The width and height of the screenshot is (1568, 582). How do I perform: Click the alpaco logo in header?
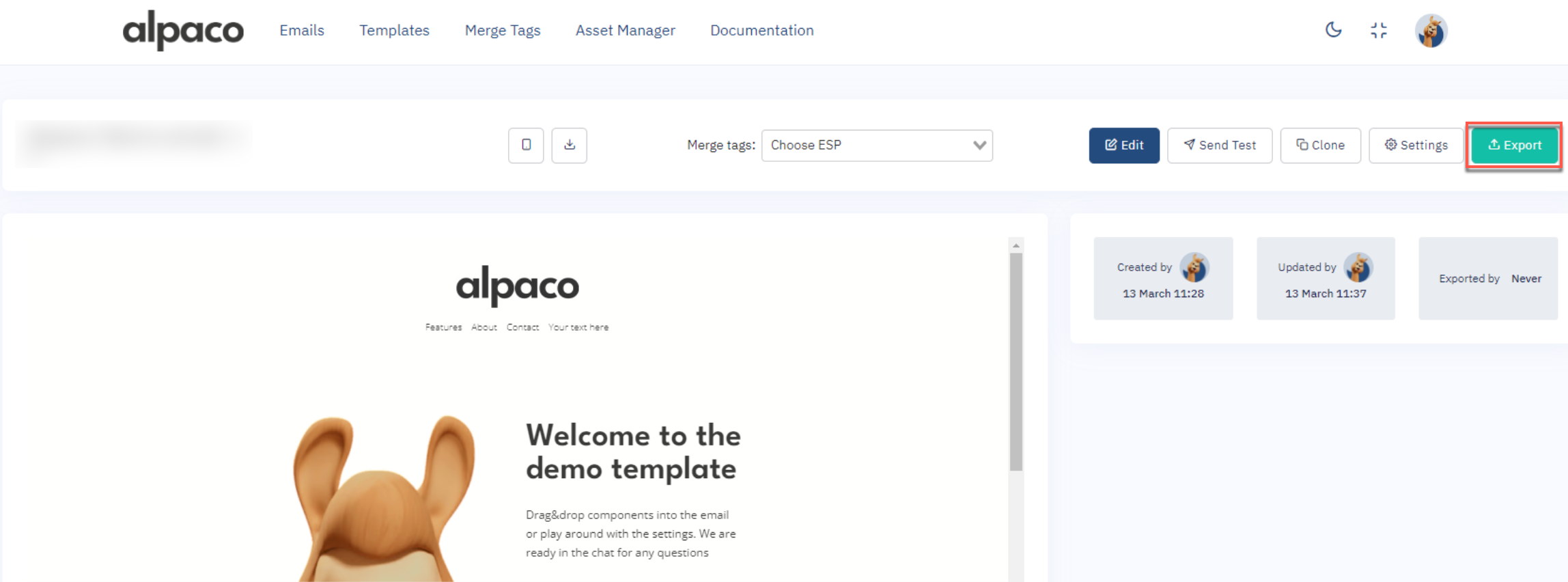[x=183, y=30]
